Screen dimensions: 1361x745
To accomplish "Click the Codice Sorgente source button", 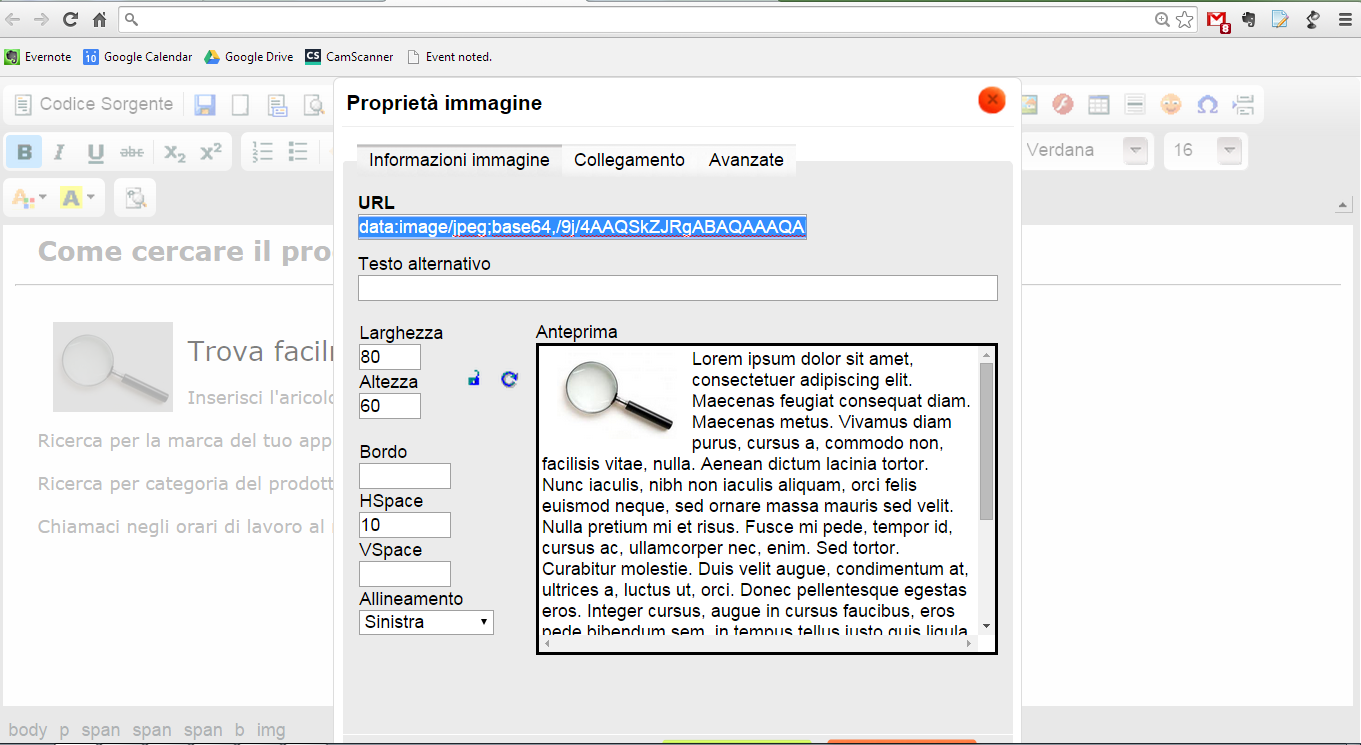I will tap(94, 105).
